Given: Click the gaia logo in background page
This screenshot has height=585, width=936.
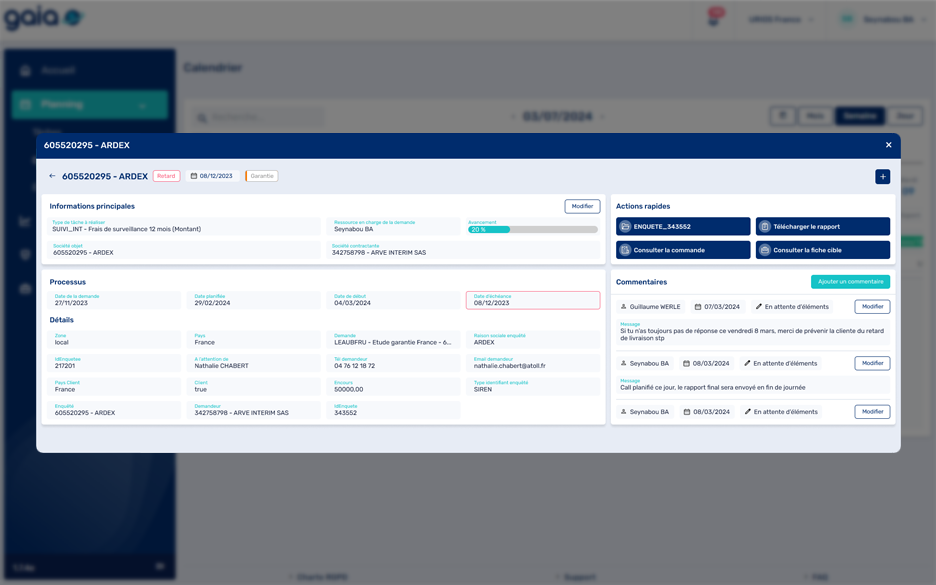Looking at the screenshot, I should (x=43, y=18).
